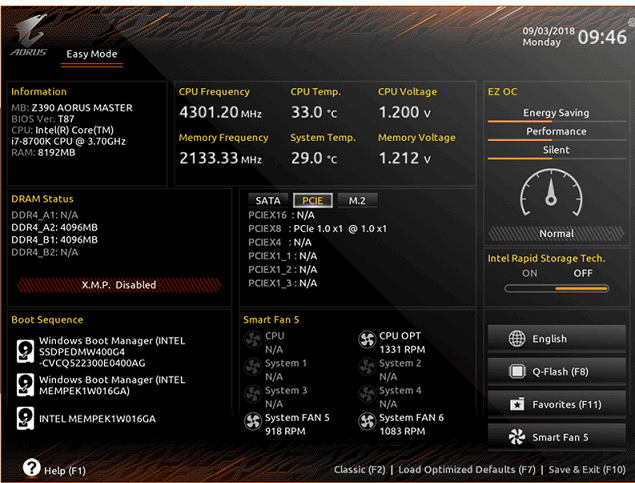The width and height of the screenshot is (635, 483).
Task: Click the PCIEX1_1 : N/A row
Action: (x=283, y=256)
